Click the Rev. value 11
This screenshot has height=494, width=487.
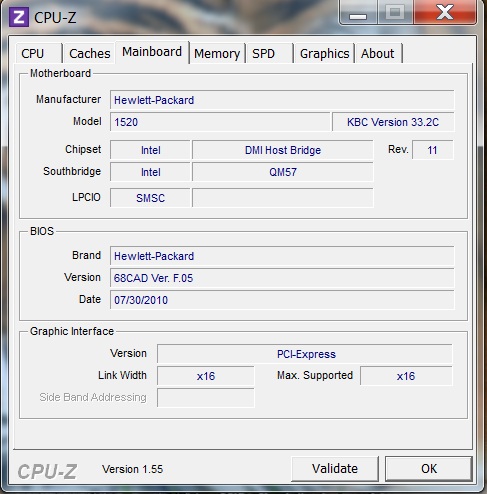(433, 150)
